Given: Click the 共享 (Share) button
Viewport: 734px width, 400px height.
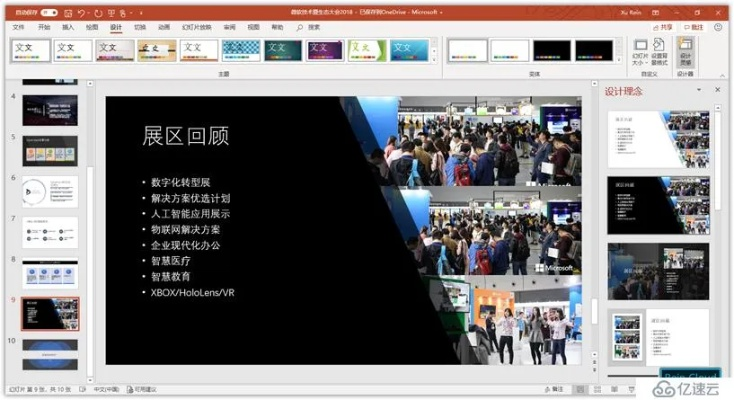Looking at the screenshot, I should tap(662, 28).
